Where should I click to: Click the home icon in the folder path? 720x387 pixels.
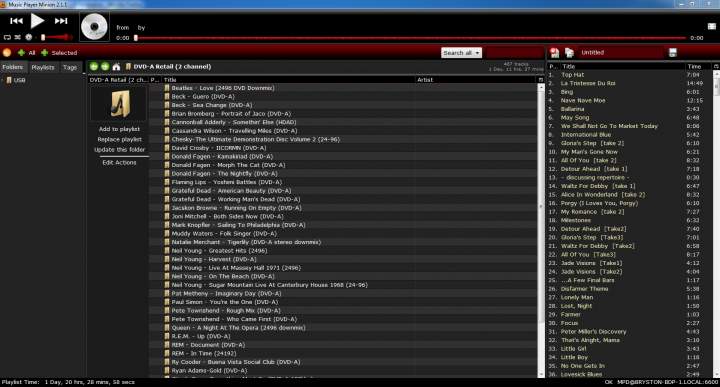coord(116,67)
